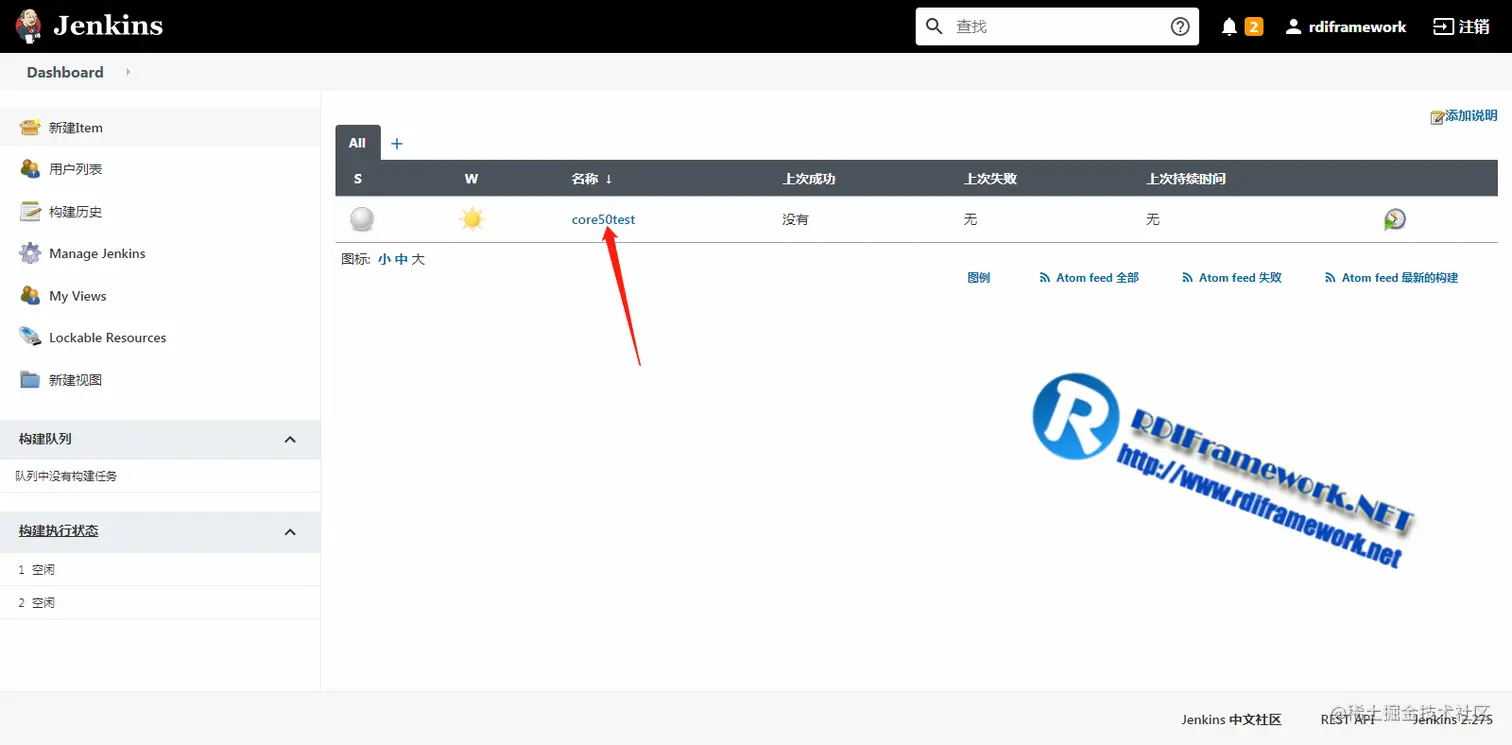Click RSS icon beside Atom feed 全部
This screenshot has width=1512, height=745.
click(x=1045, y=278)
